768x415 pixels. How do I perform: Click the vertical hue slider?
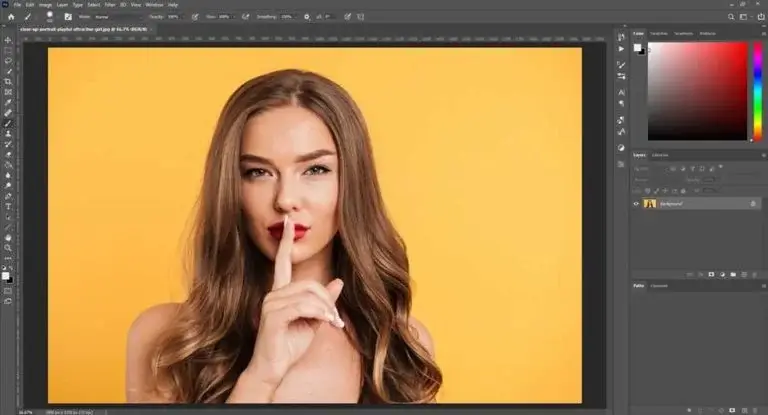pyautogui.click(x=758, y=91)
